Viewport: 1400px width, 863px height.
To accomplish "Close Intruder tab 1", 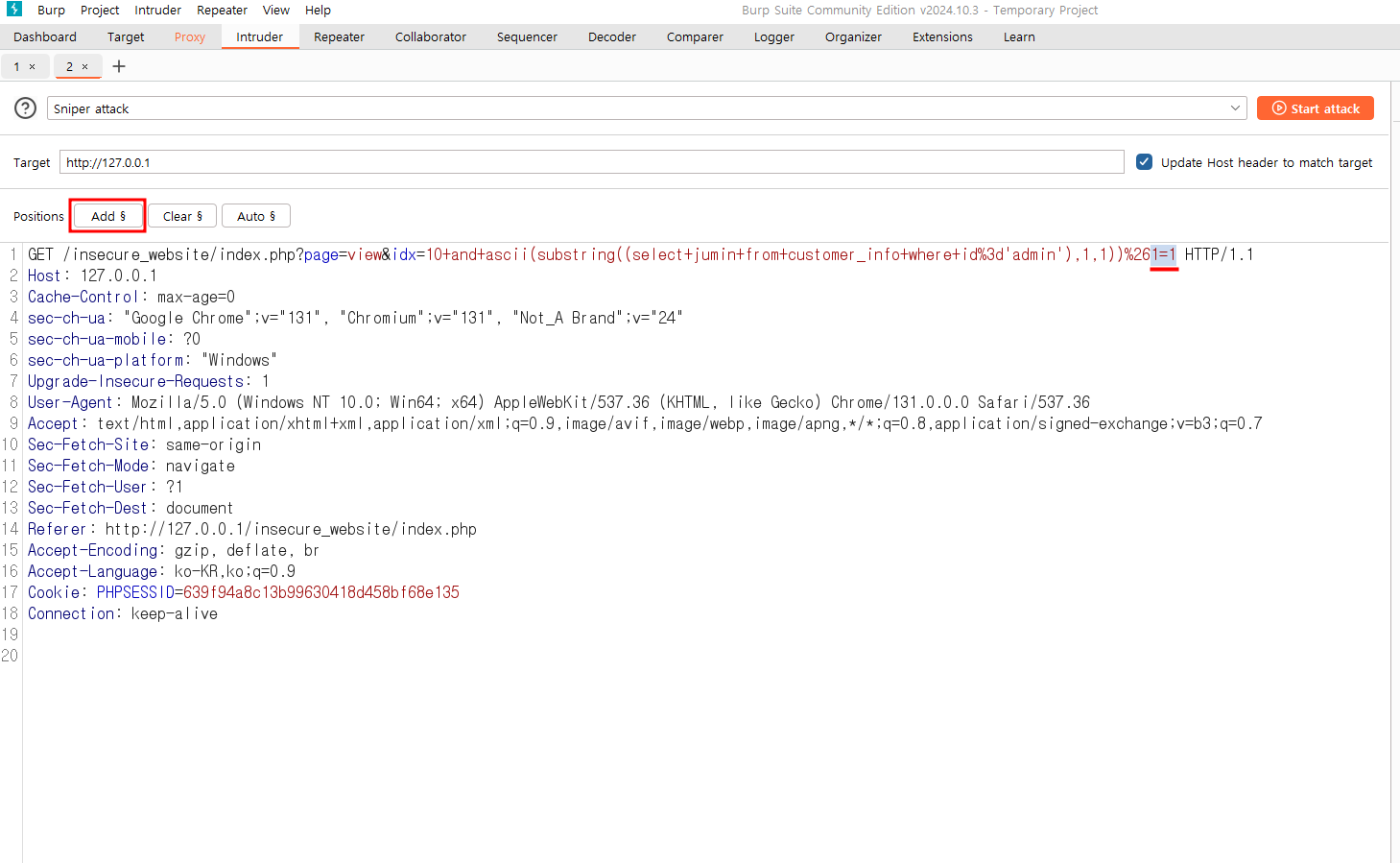I will 32,67.
